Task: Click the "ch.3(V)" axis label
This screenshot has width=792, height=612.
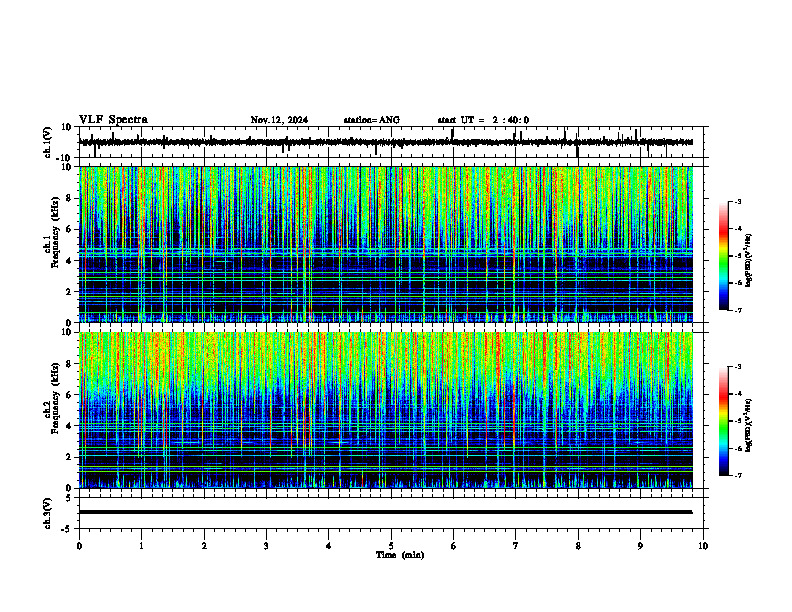Action: pos(48,513)
